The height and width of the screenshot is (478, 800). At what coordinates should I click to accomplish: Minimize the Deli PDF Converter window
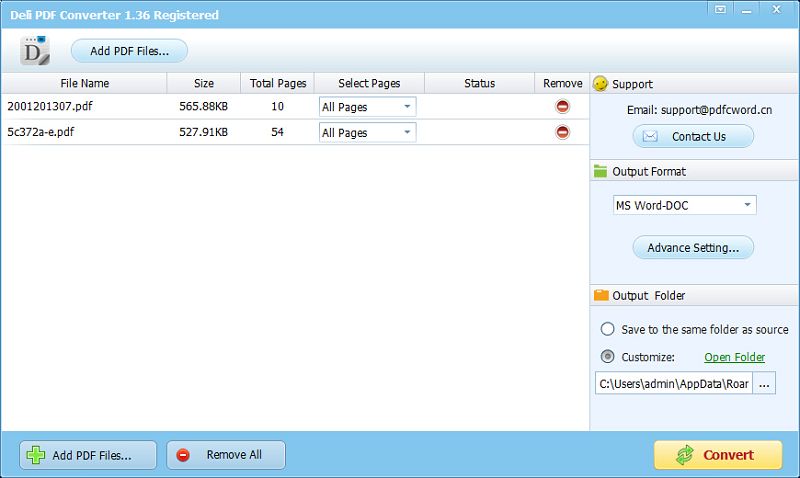coord(746,10)
